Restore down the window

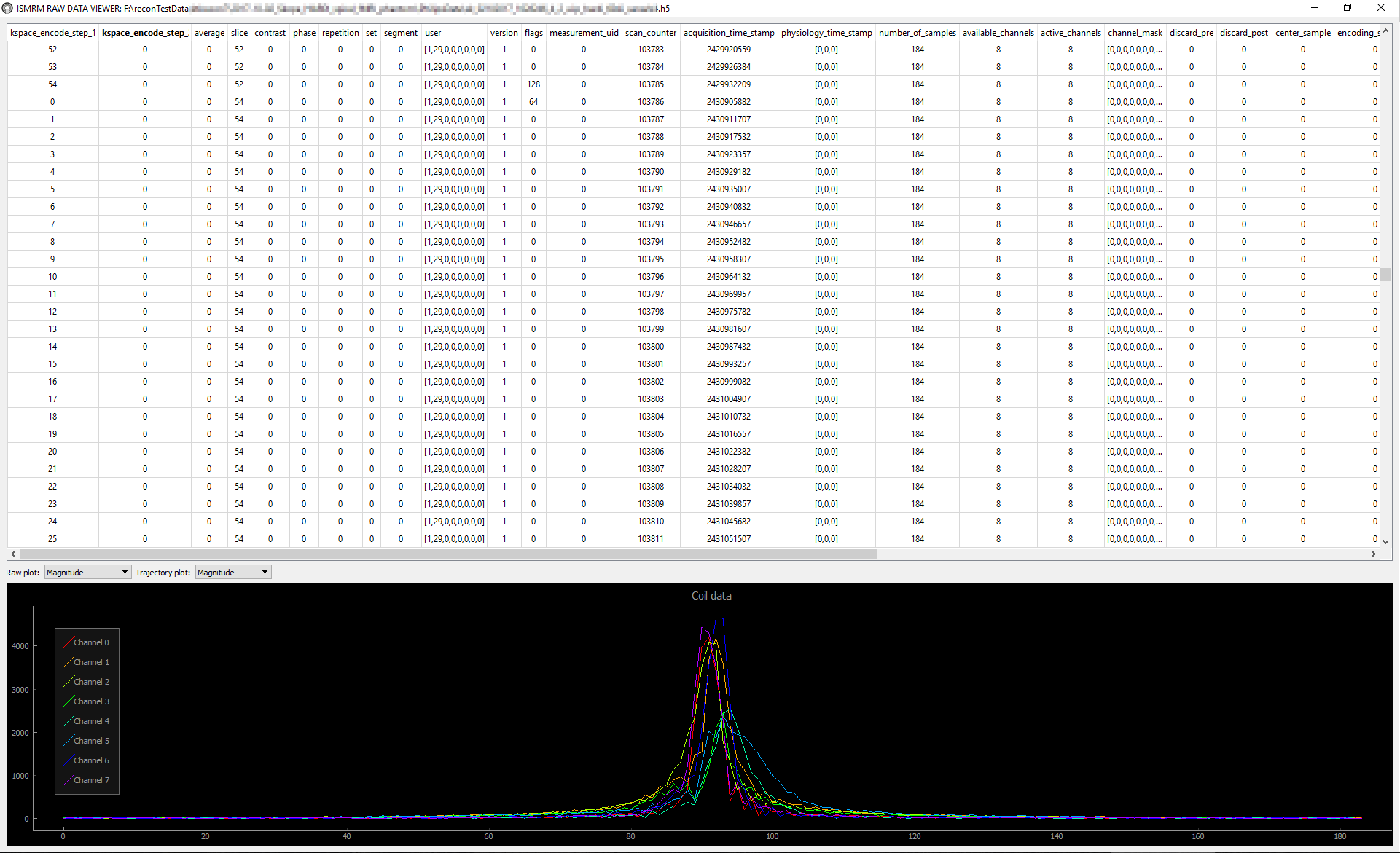[1347, 8]
